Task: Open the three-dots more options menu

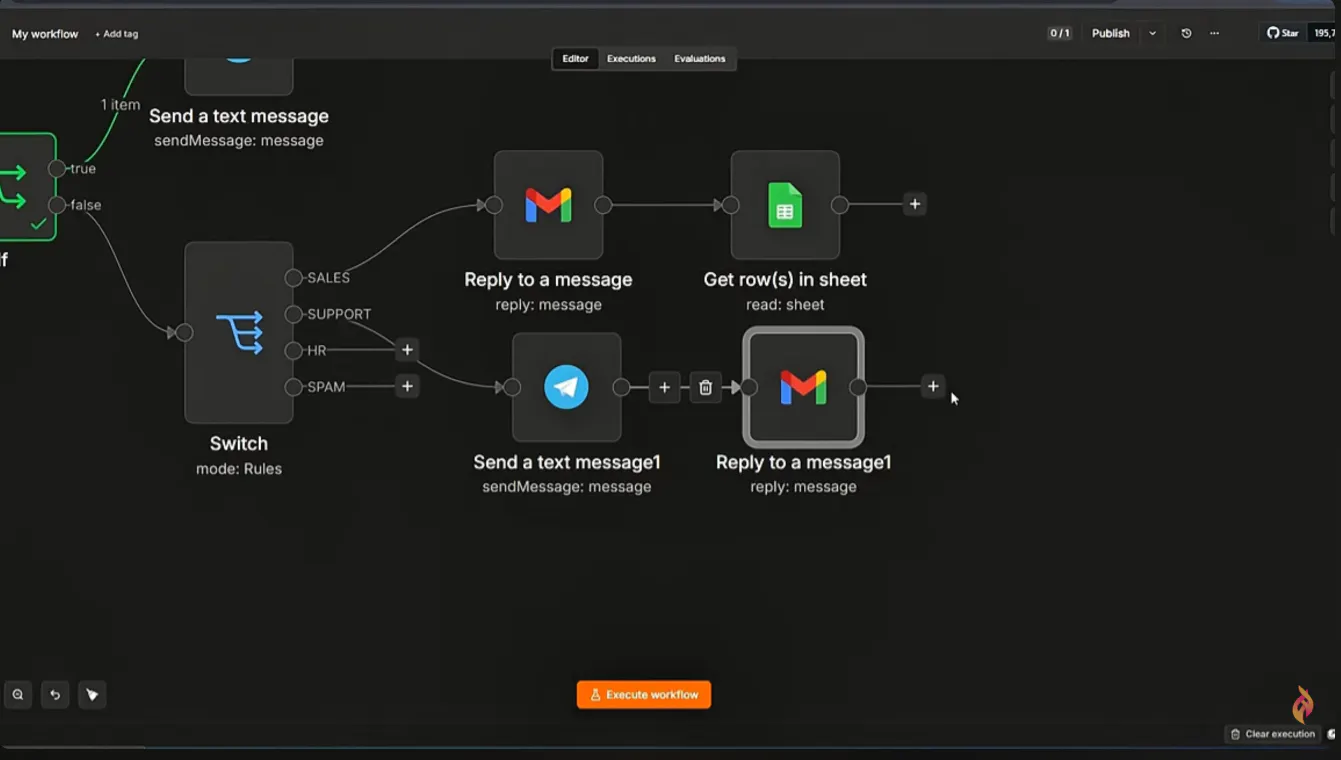Action: coord(1214,33)
